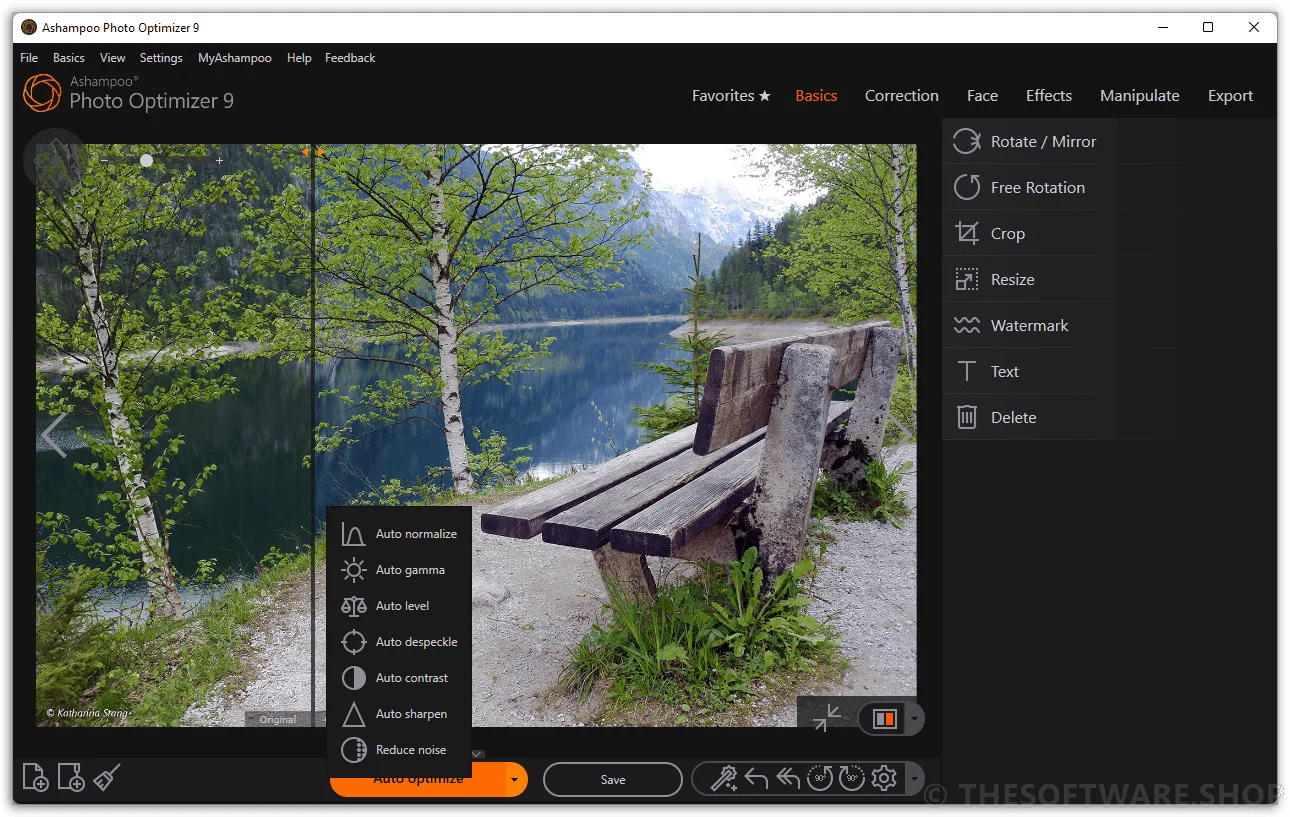This screenshot has height=817, width=1290.
Task: Switch to the Face tab
Action: point(982,96)
